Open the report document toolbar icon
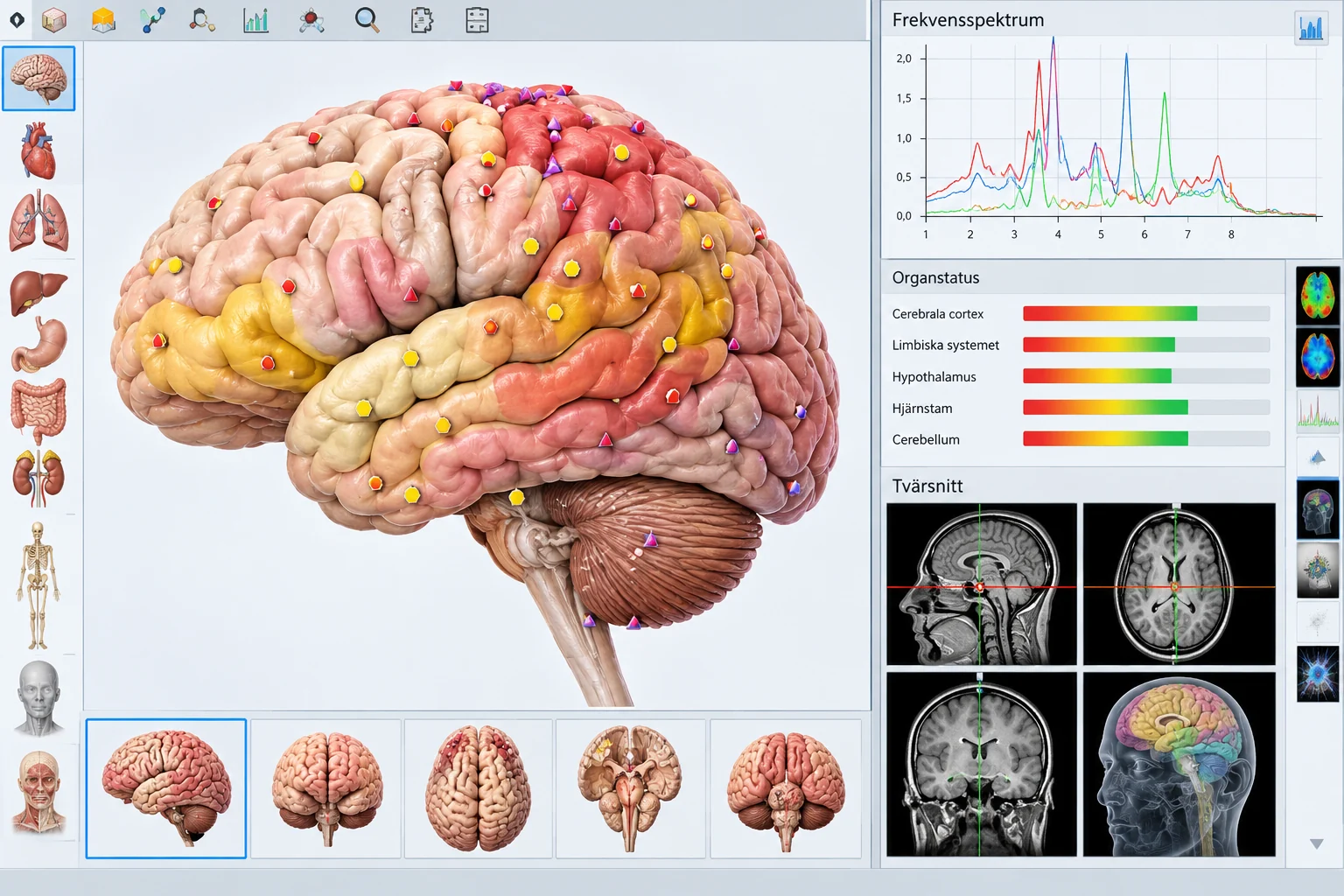The height and width of the screenshot is (896, 1344). pos(422,20)
